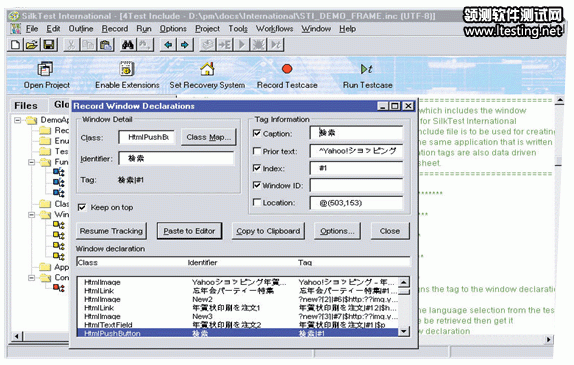Click the Enable Extensions workflow icon

tap(127, 69)
